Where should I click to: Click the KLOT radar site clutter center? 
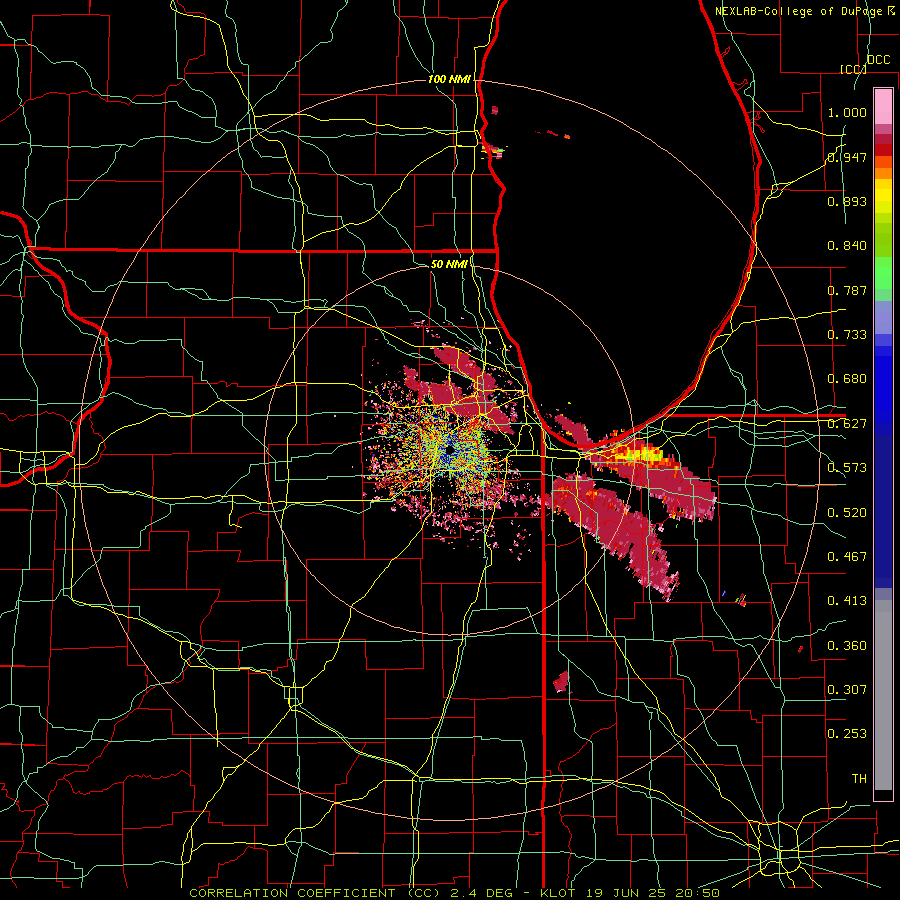click(449, 452)
